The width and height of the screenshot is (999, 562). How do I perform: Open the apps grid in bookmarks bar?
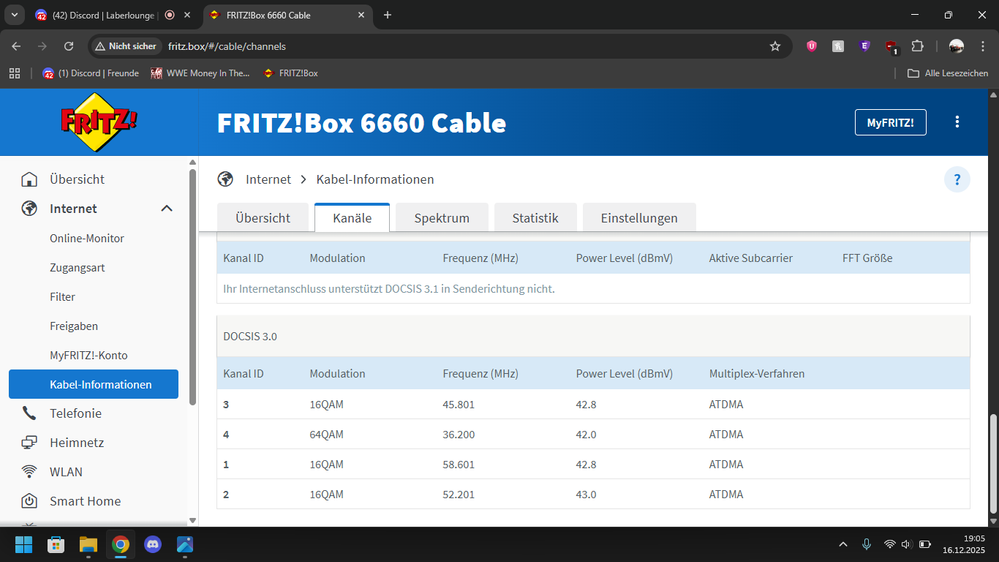click(15, 73)
